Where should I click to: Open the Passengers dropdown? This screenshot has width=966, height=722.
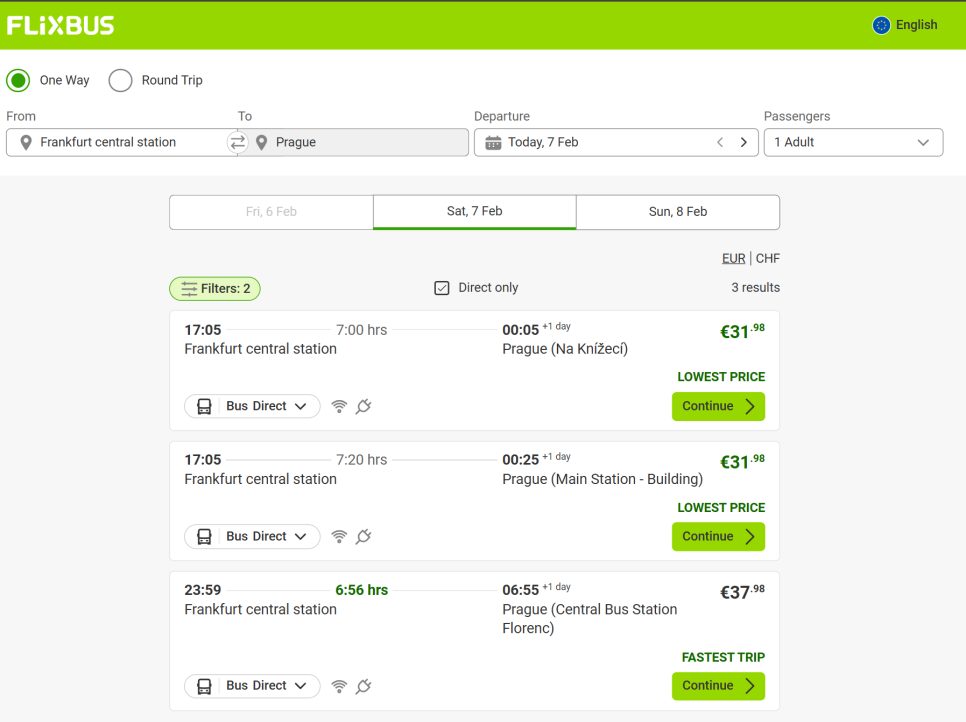point(853,142)
